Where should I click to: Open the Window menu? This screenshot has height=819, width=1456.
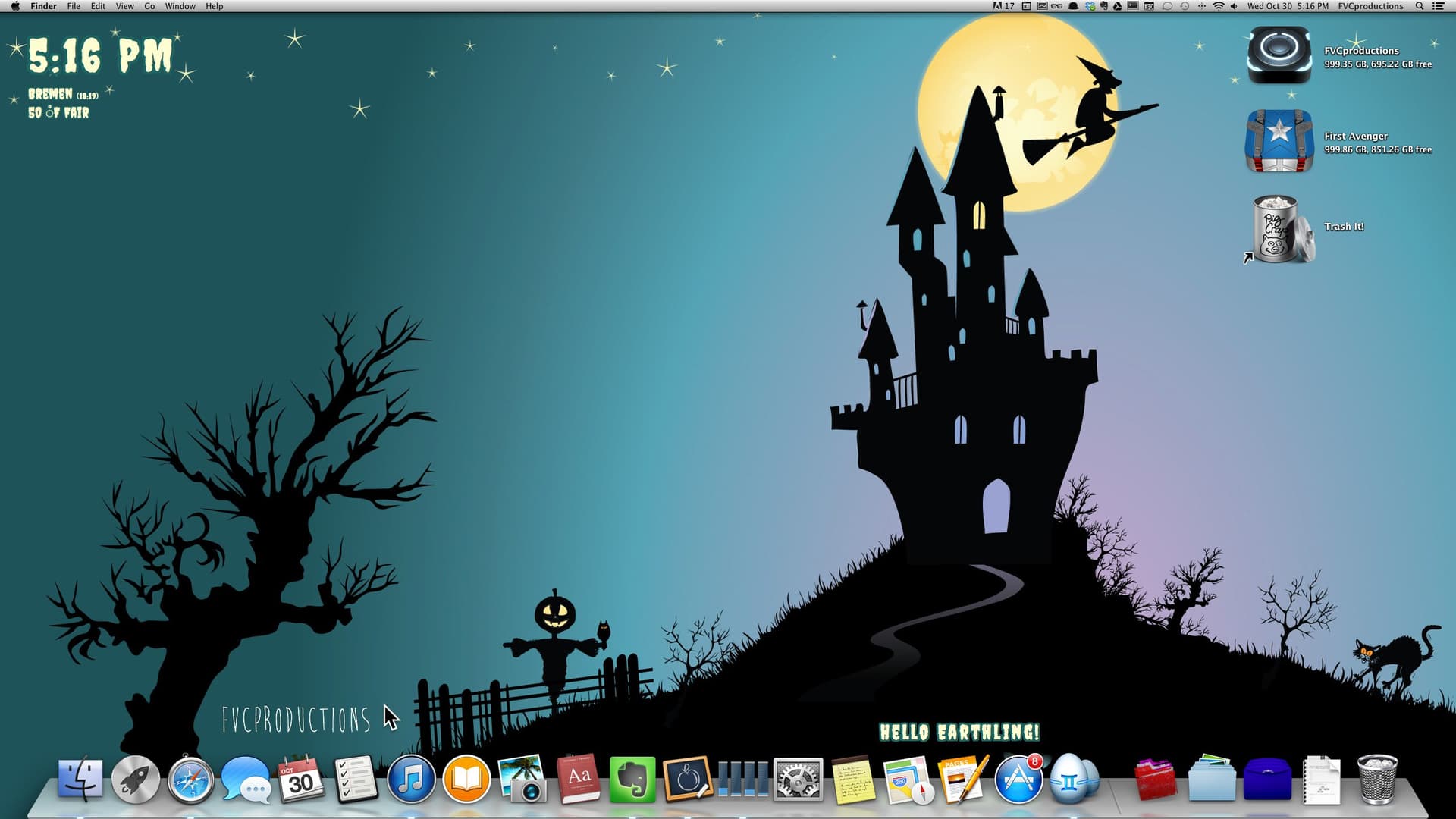pos(180,6)
